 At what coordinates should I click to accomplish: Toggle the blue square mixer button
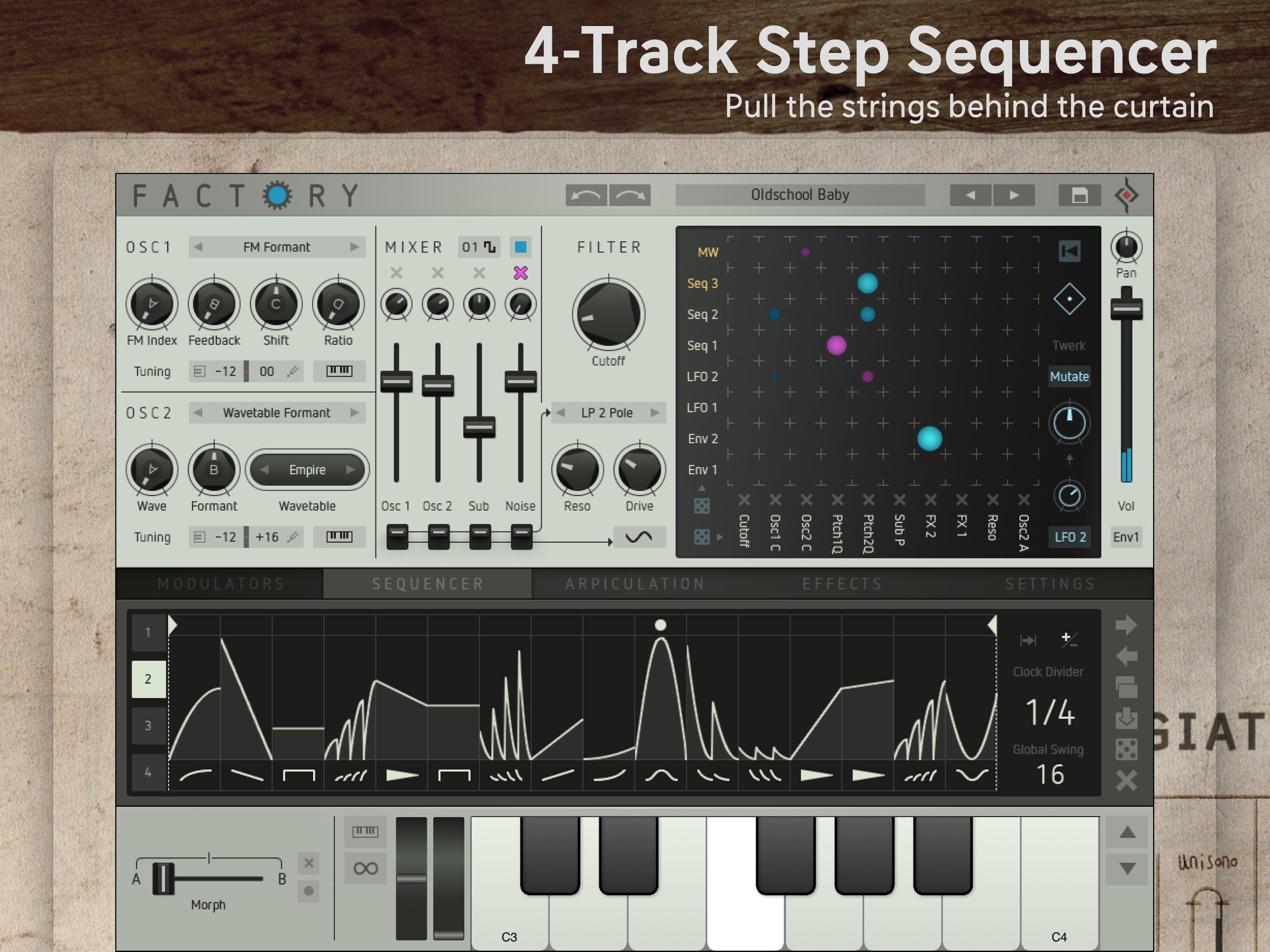[x=520, y=247]
